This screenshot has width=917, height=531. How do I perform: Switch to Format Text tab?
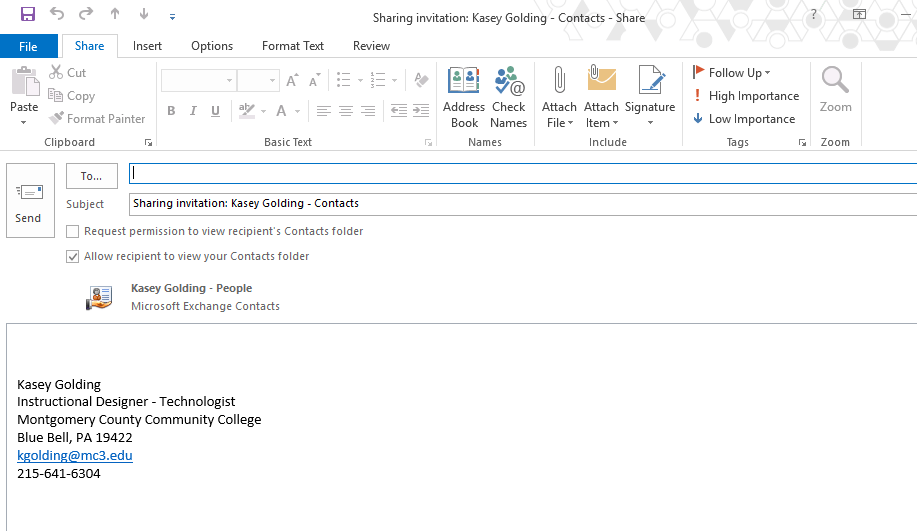click(292, 46)
